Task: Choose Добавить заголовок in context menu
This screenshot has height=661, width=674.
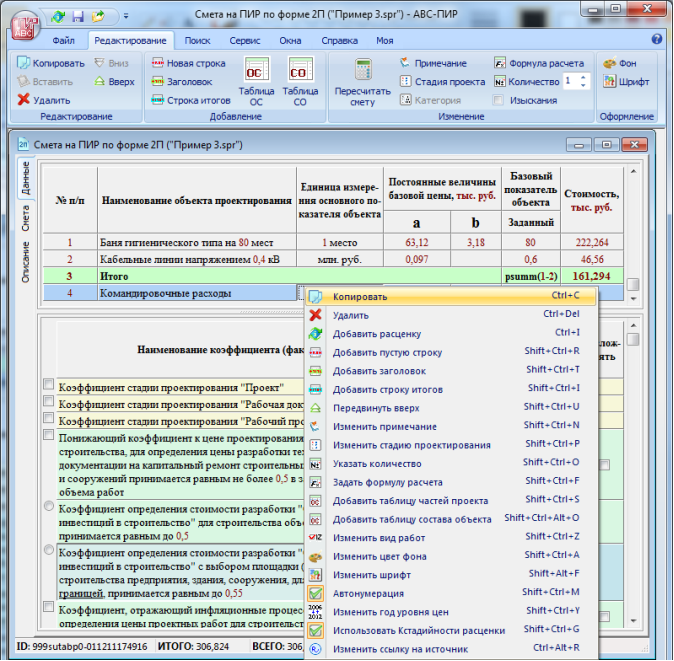Action: click(x=451, y=370)
